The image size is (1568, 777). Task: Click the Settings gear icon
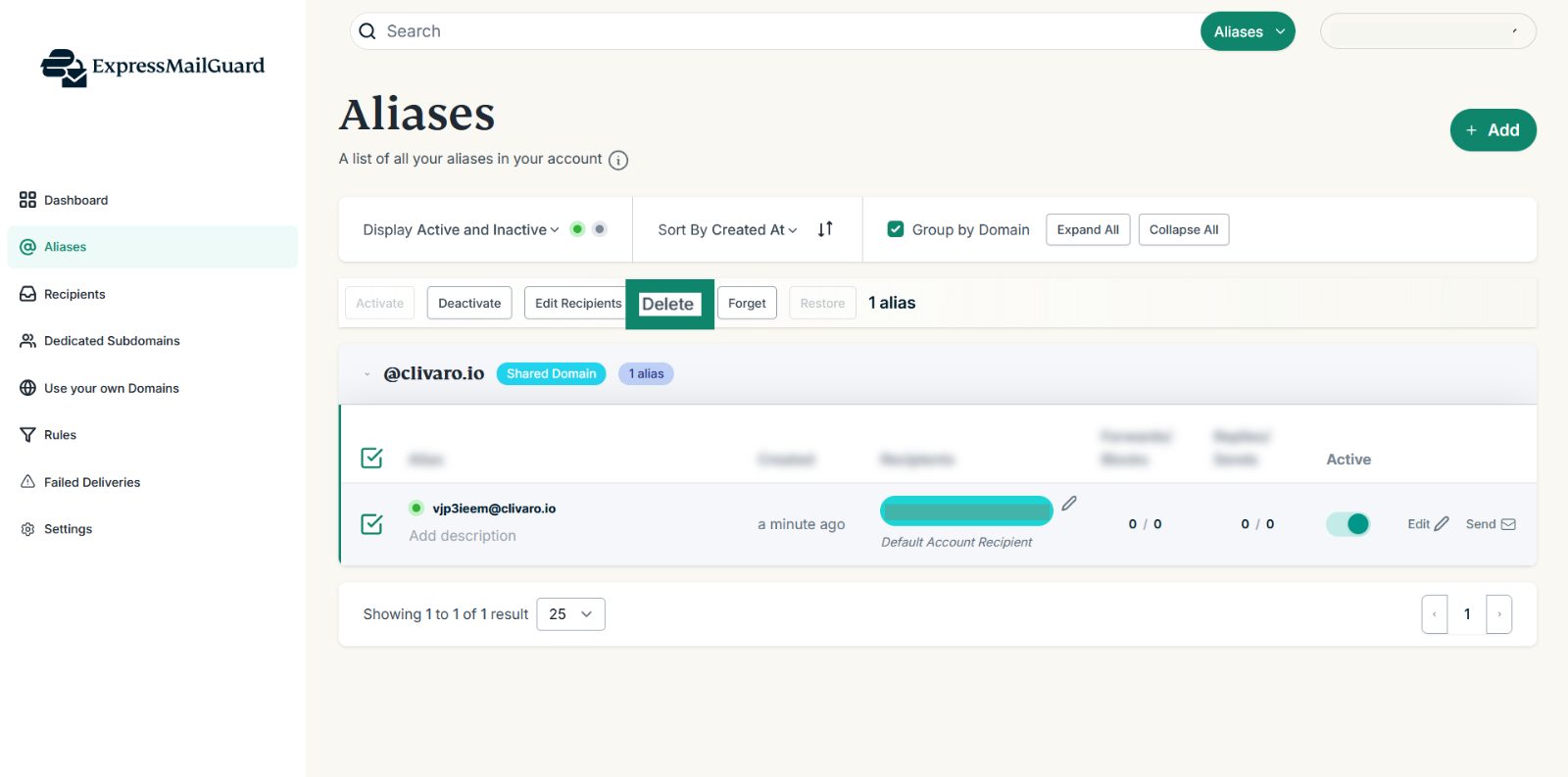point(27,529)
